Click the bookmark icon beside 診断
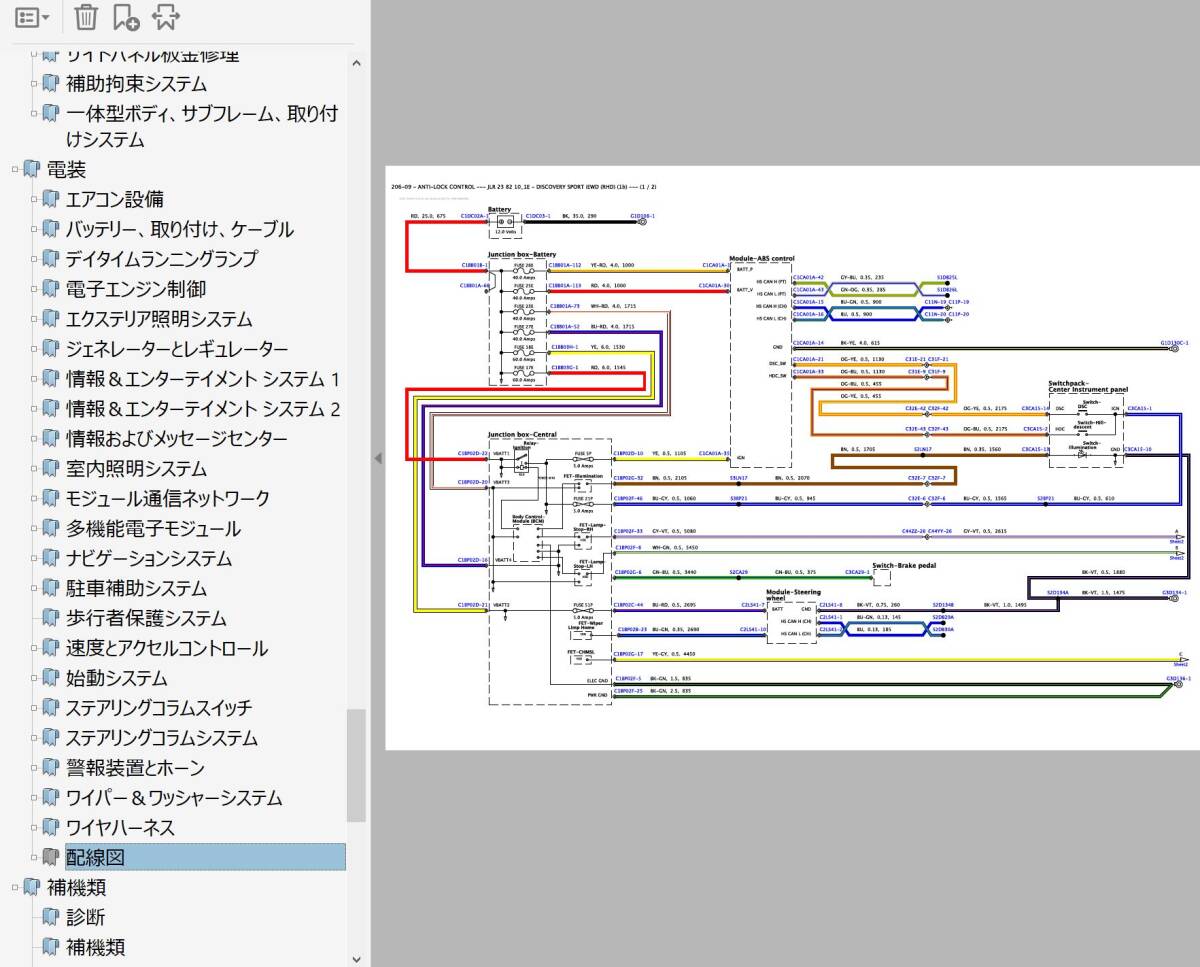1200x967 pixels. [x=51, y=917]
